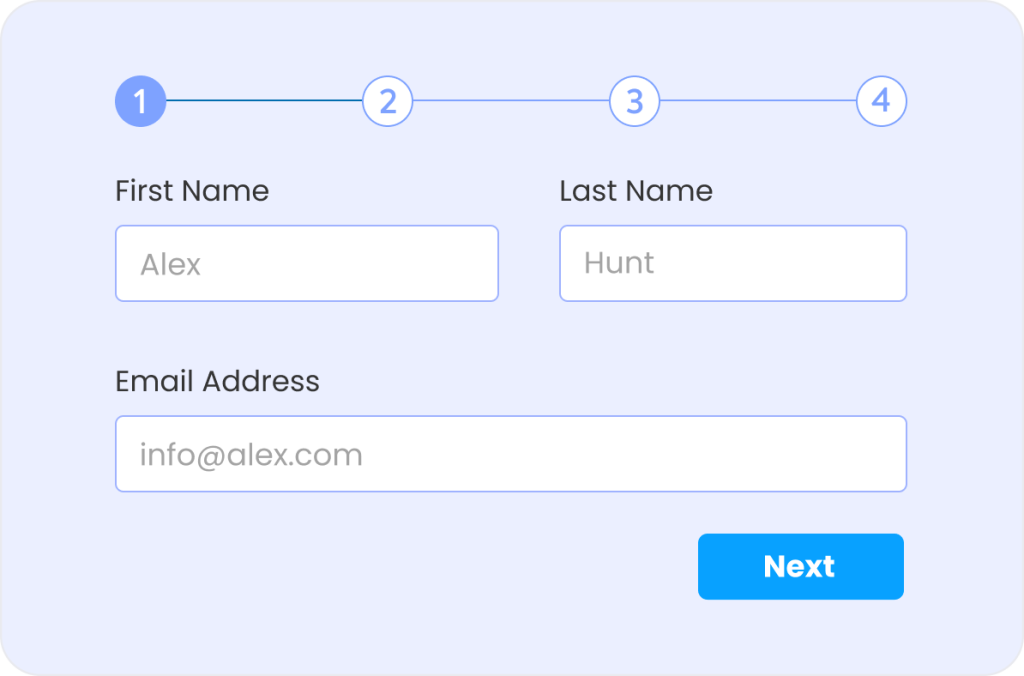Click the connector line between steps 2 and 3
Image resolution: width=1024 pixels, height=676 pixels.
(x=511, y=101)
